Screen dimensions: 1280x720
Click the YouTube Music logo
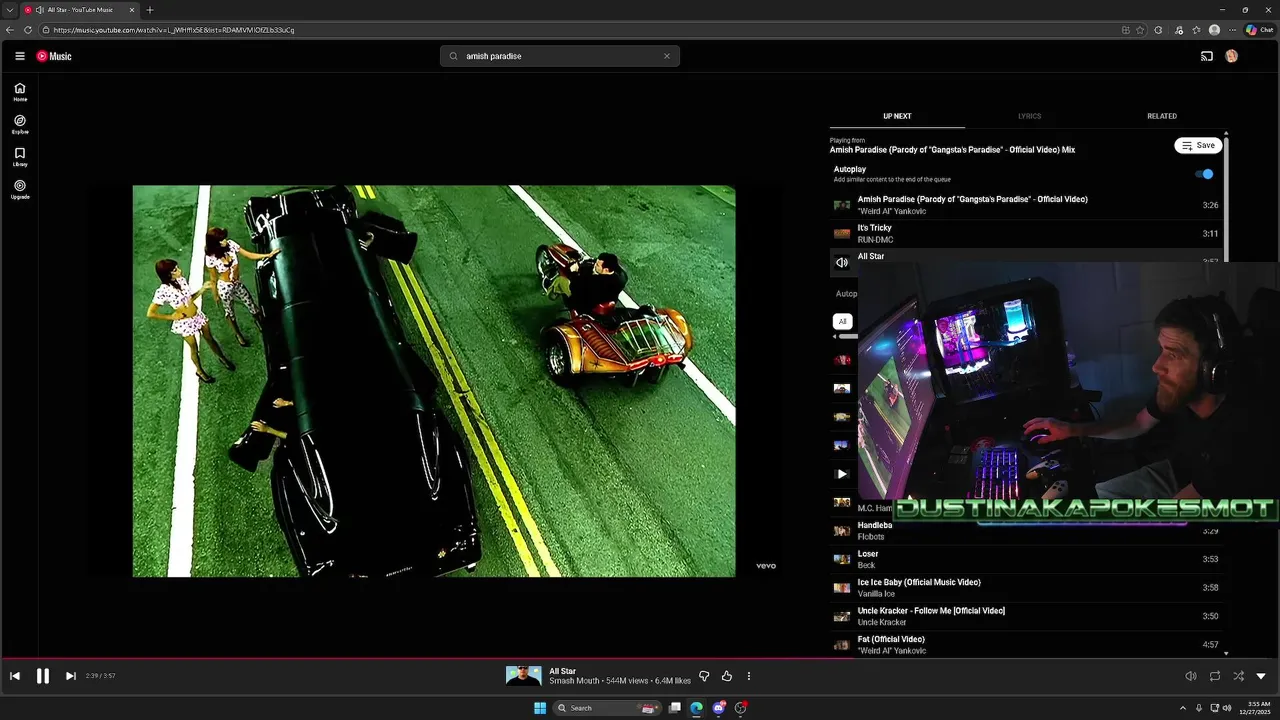pyautogui.click(x=54, y=56)
